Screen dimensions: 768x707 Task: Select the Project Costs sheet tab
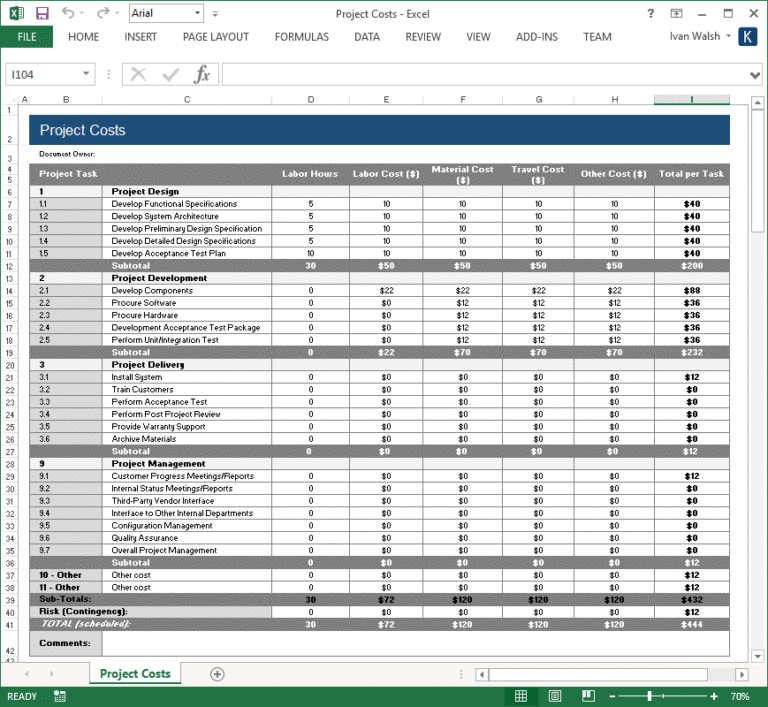pos(135,674)
